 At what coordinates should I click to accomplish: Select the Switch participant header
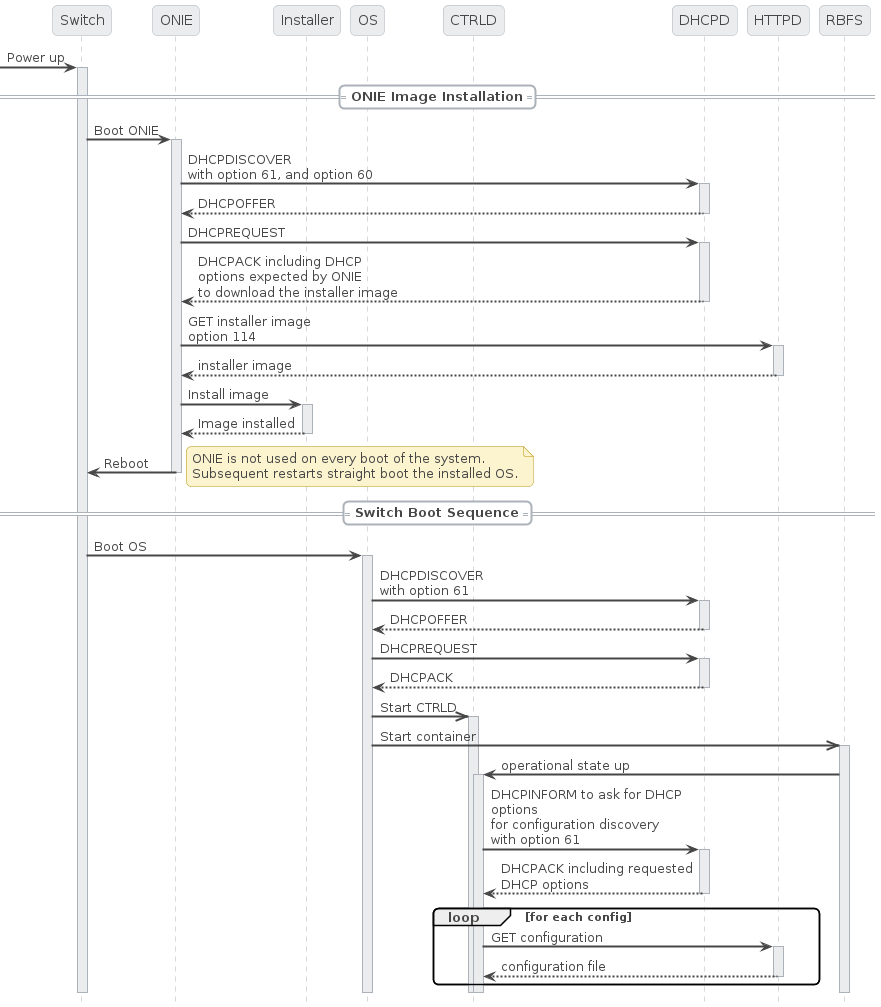pyautogui.click(x=81, y=20)
